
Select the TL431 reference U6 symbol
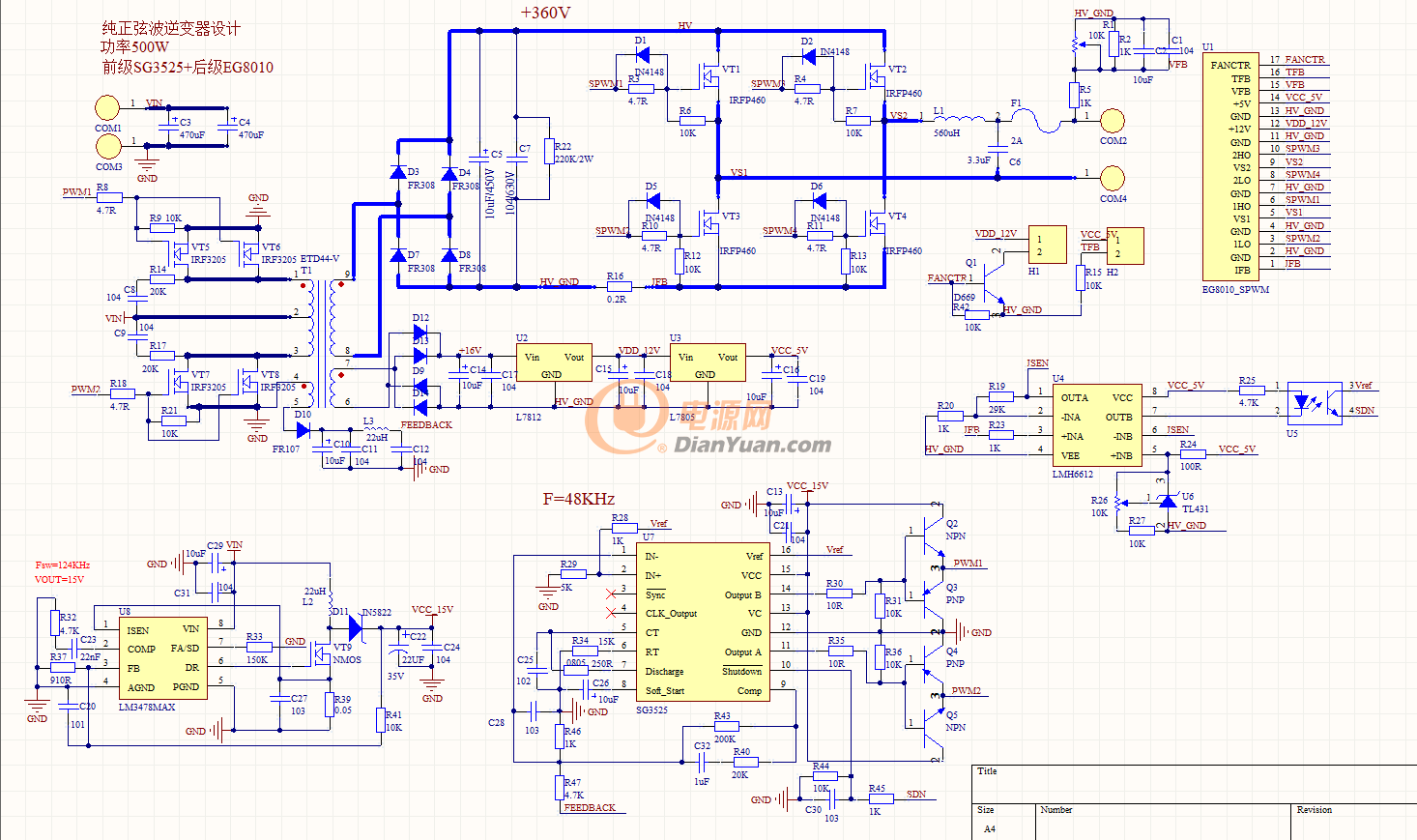tap(1169, 501)
